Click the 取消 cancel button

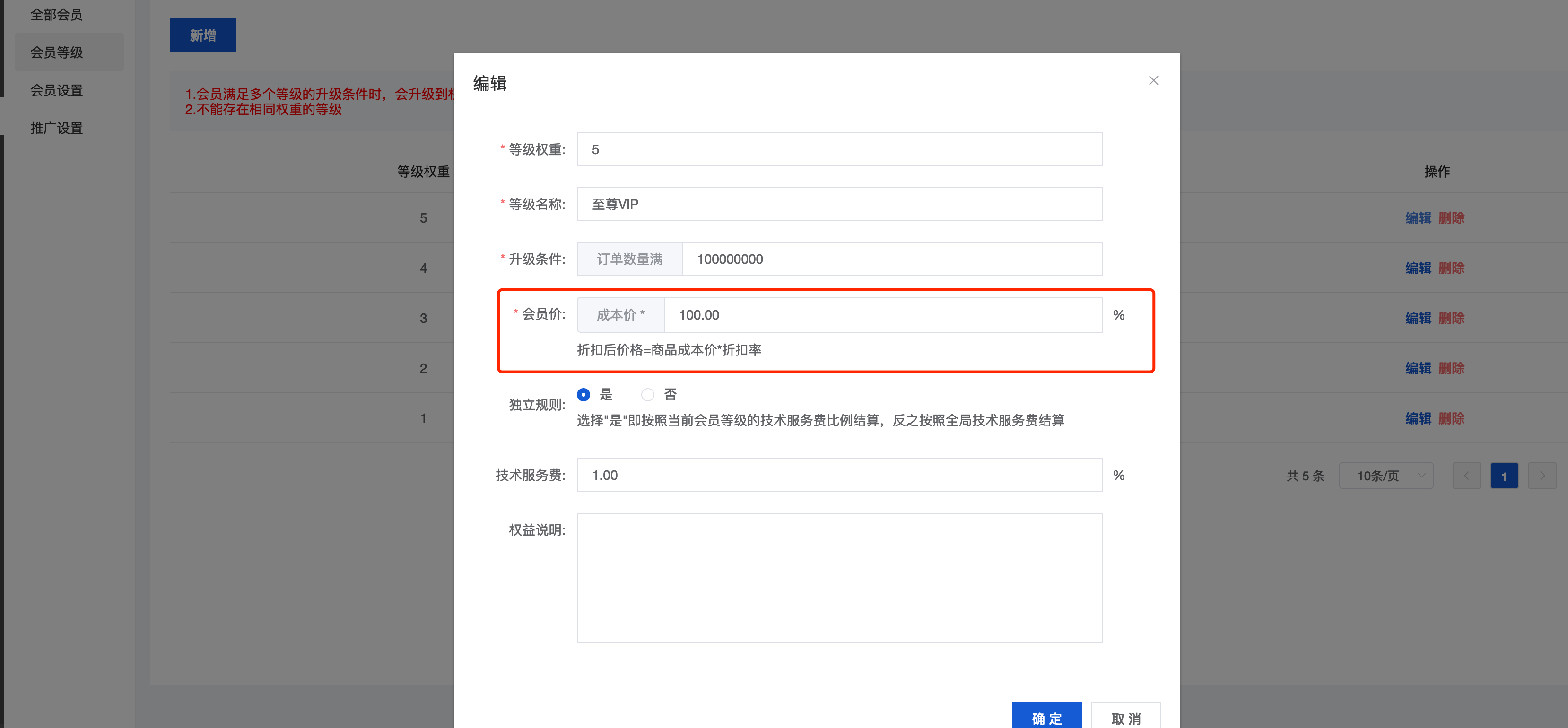point(1125,717)
